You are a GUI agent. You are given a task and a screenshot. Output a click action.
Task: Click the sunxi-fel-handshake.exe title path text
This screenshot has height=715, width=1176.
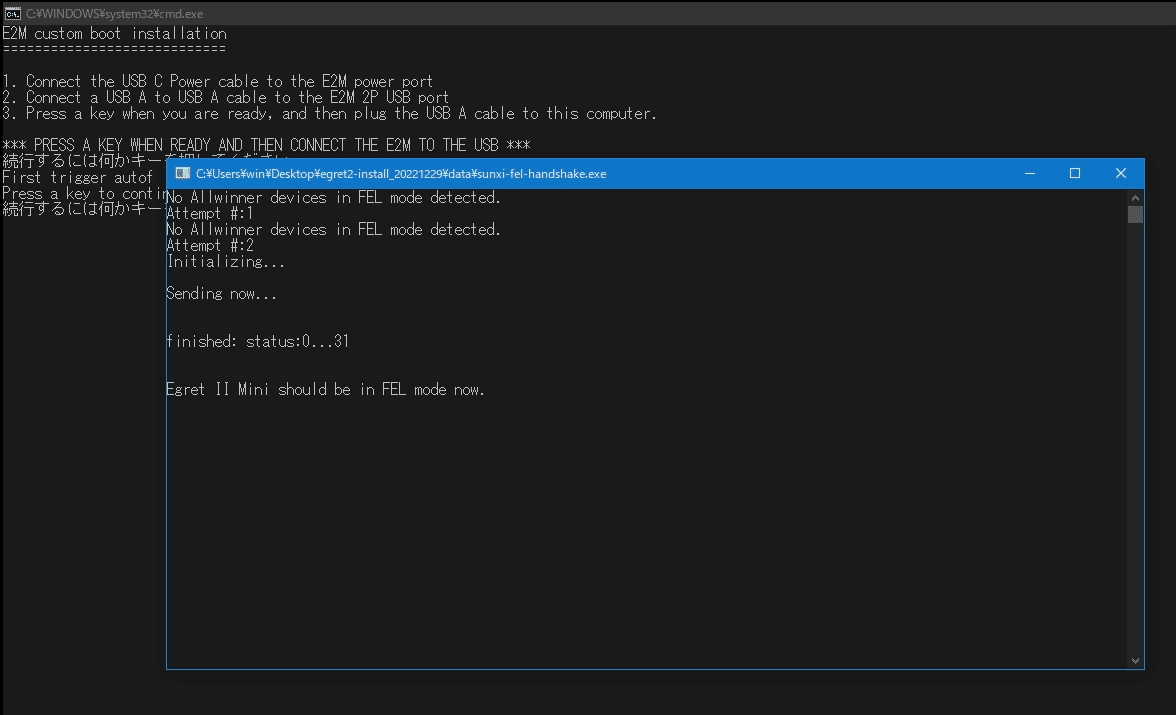(x=401, y=173)
